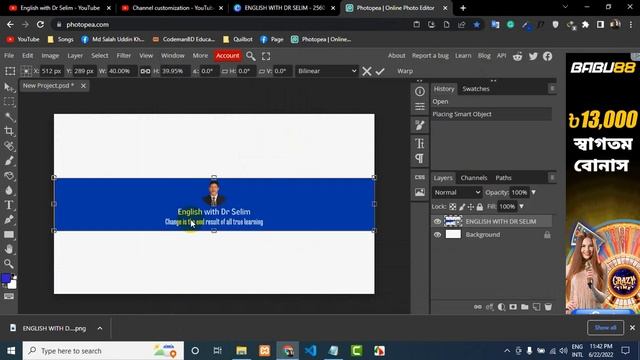The image size is (640, 360).
Task: Toggle lock transparent pixels
Action: coord(453,207)
